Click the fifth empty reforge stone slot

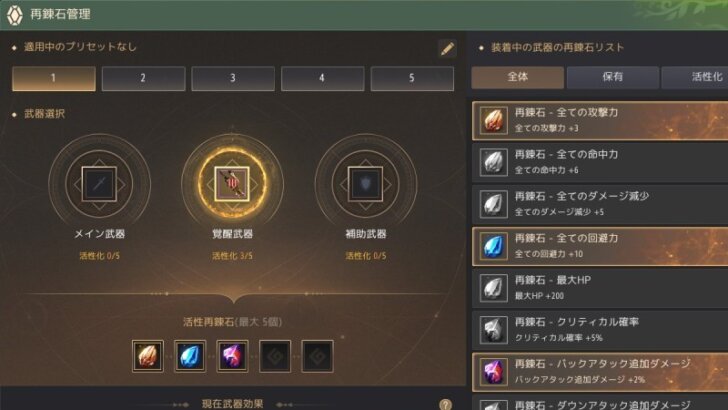317,356
